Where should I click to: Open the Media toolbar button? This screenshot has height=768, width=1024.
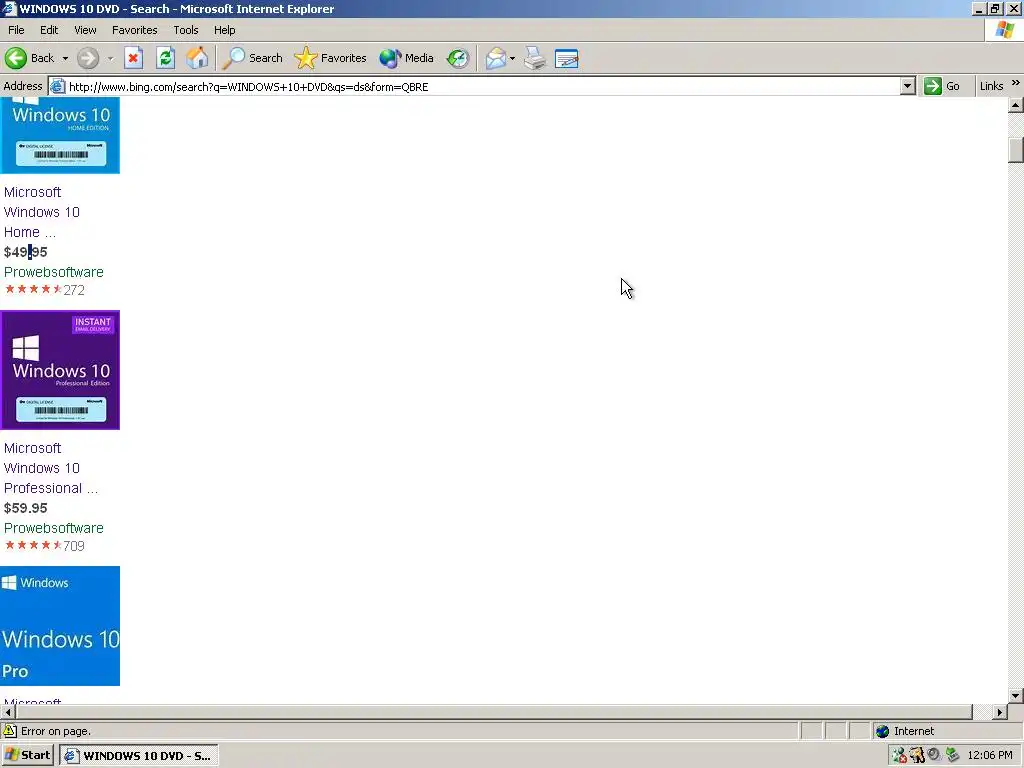[x=406, y=58]
